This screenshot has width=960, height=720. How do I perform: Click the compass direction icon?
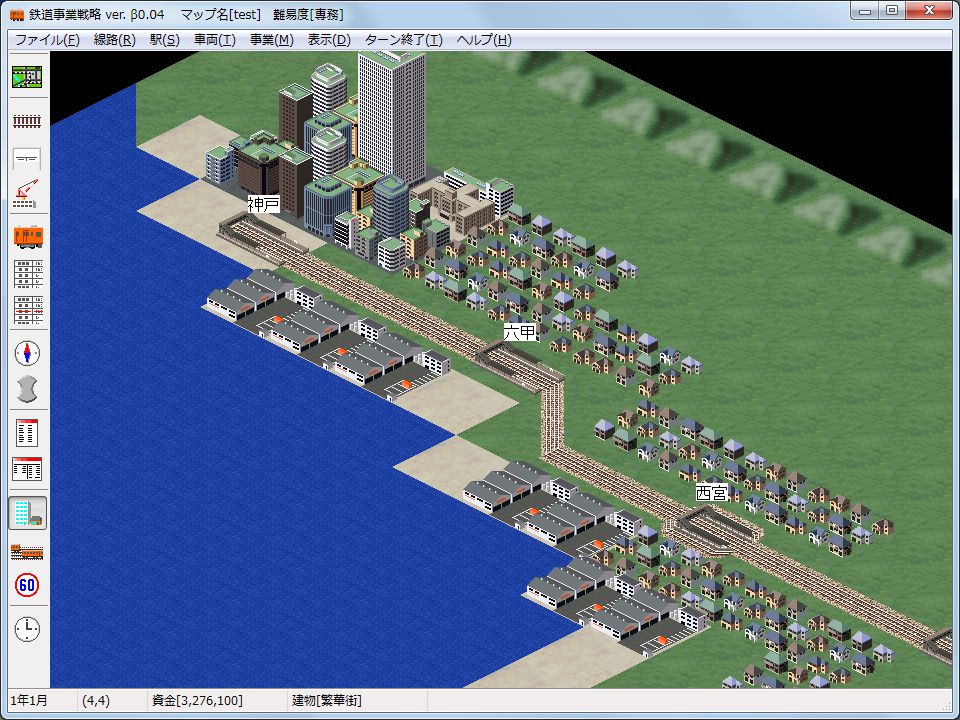[x=27, y=353]
